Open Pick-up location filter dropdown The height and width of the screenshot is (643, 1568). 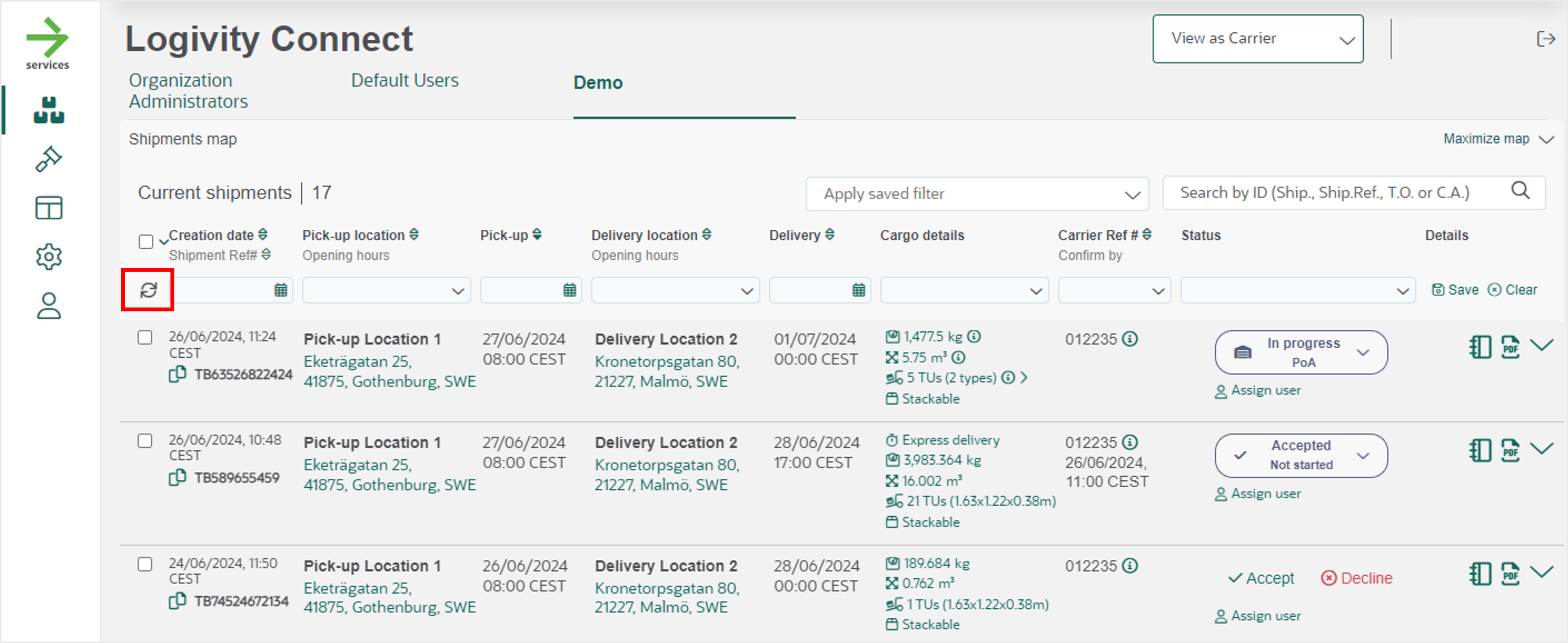coord(386,290)
